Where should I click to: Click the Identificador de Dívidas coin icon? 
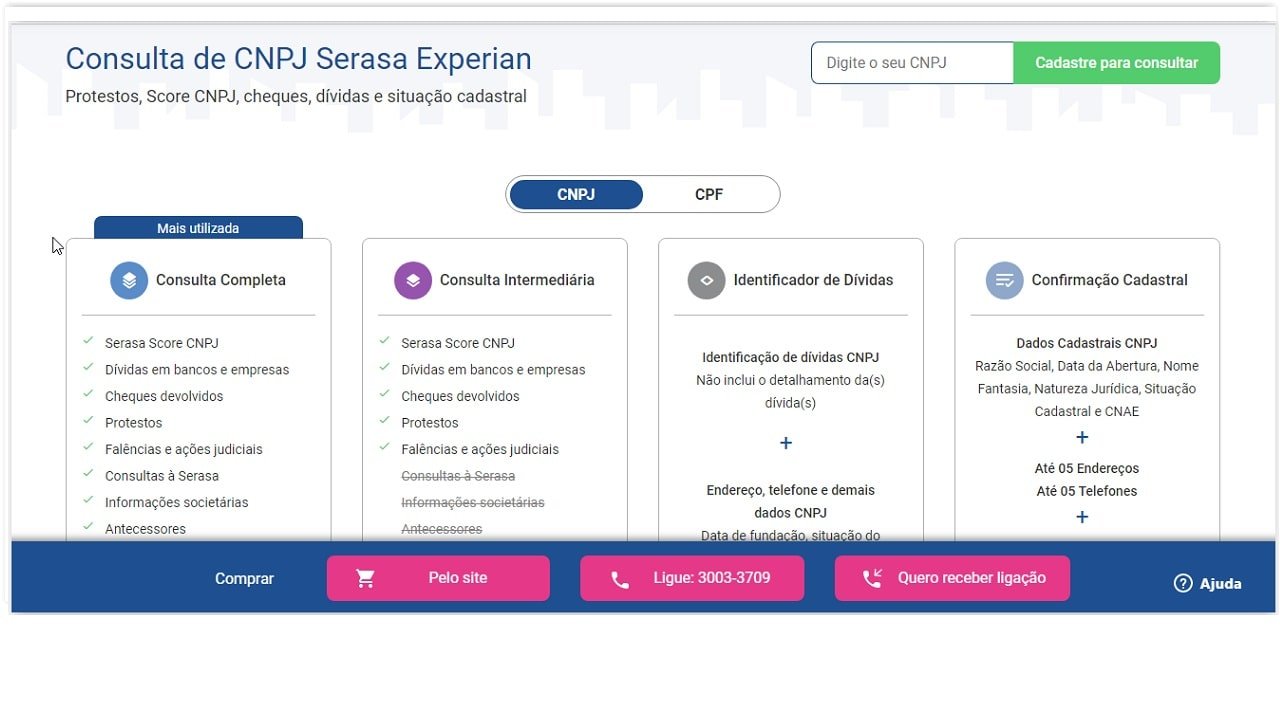click(x=707, y=280)
